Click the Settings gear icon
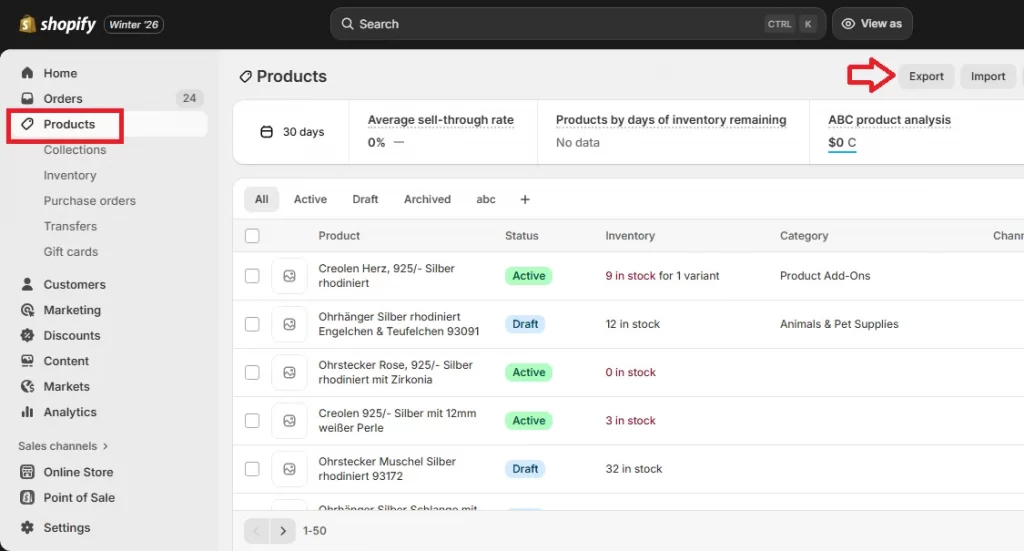The width and height of the screenshot is (1024, 551). pos(27,527)
